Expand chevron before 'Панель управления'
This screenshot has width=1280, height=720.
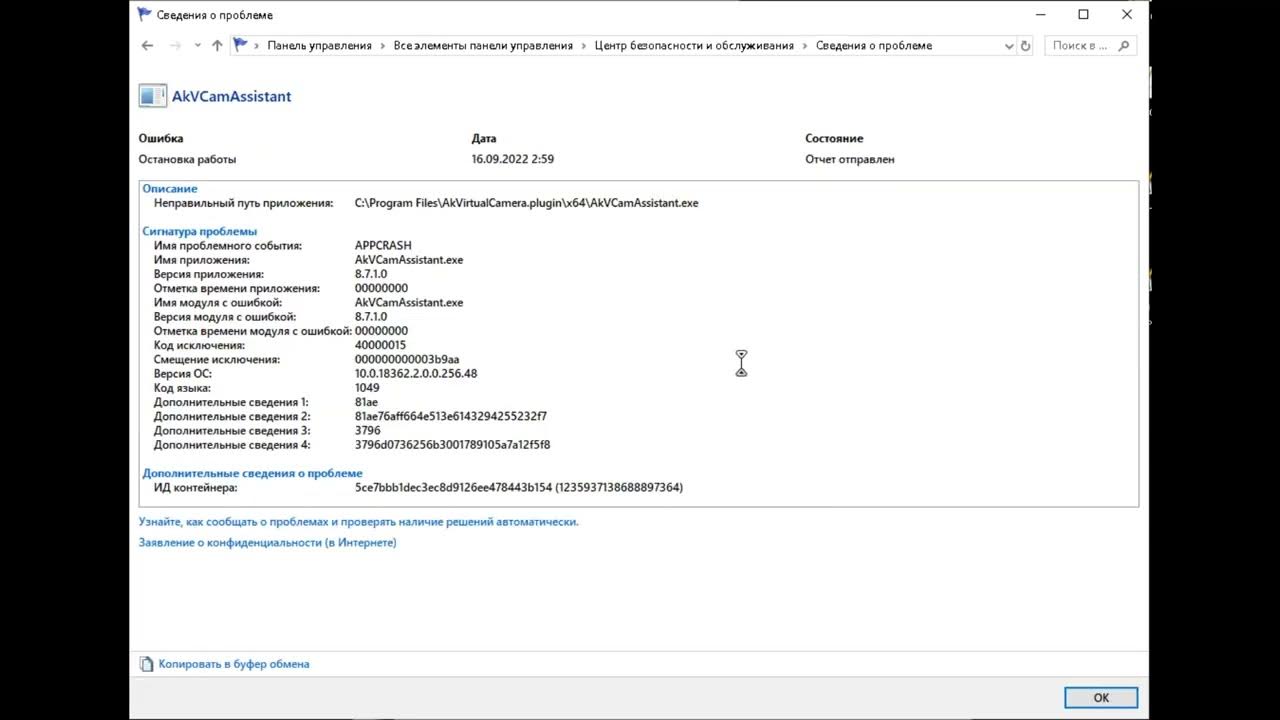click(x=257, y=46)
